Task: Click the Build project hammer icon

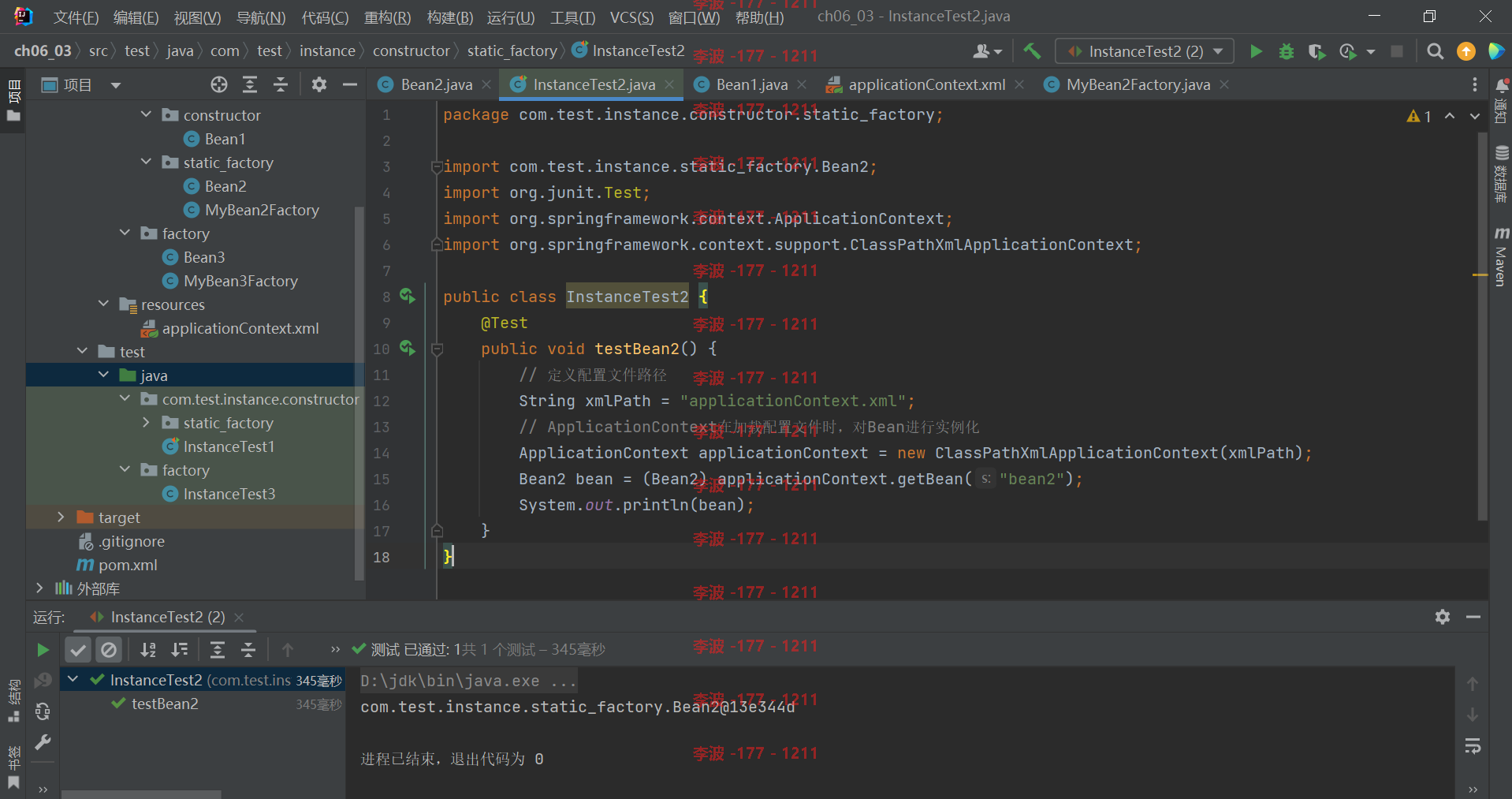Action: 1032,51
